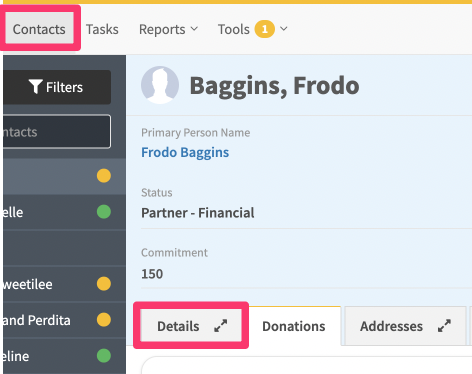
Task: Click the green status dot beside 'elle' contact
Action: coord(104,212)
